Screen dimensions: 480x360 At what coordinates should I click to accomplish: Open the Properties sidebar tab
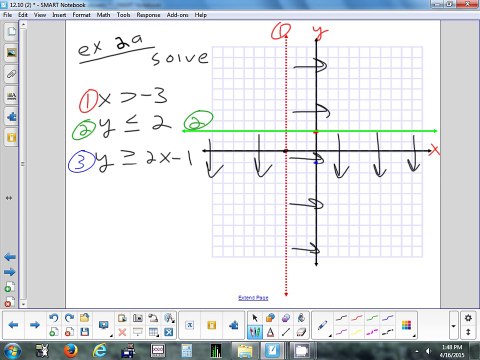11,96
